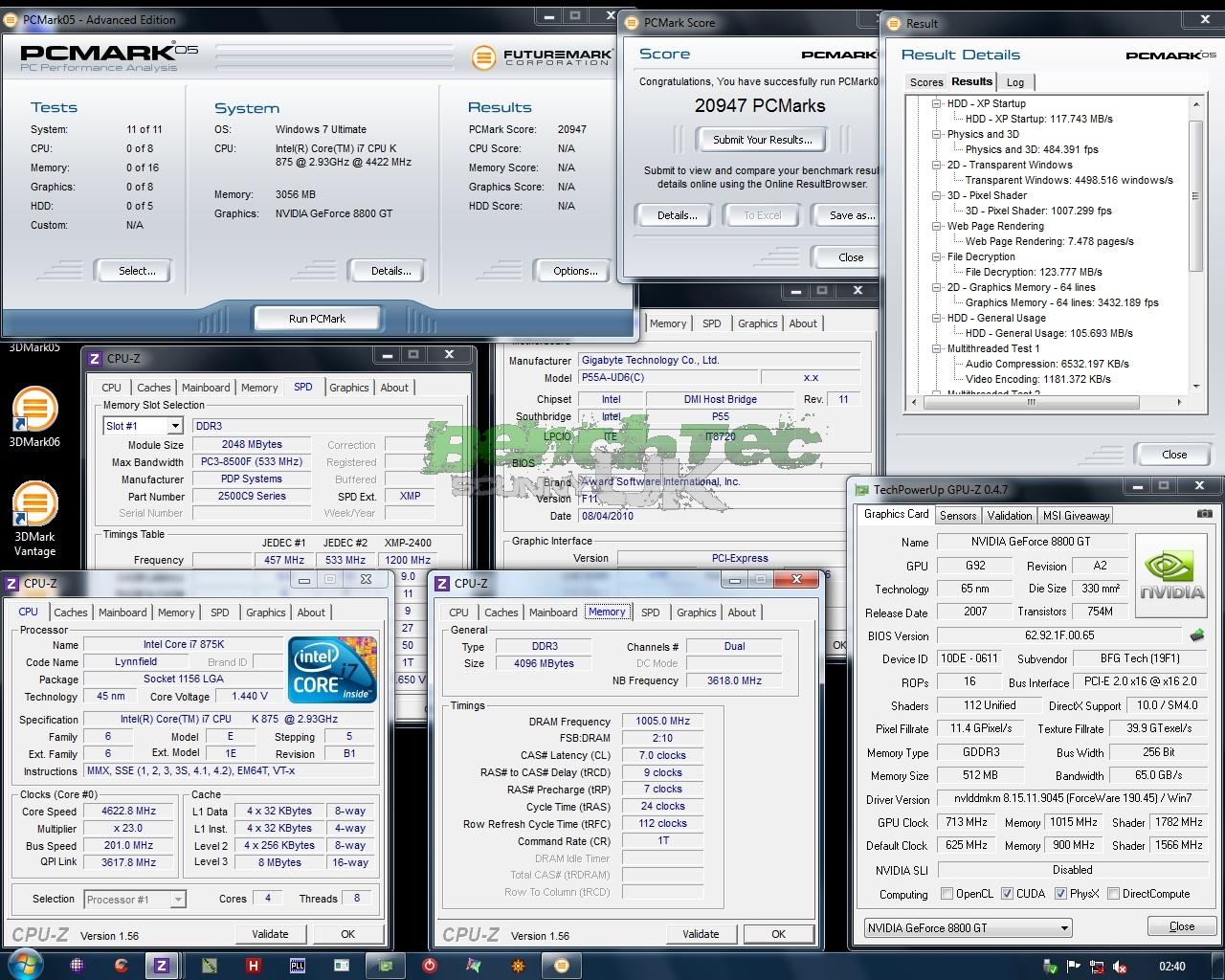Open the 3DMark Vantage desktop shortcut
This screenshot has width=1225, height=980.
[34, 518]
